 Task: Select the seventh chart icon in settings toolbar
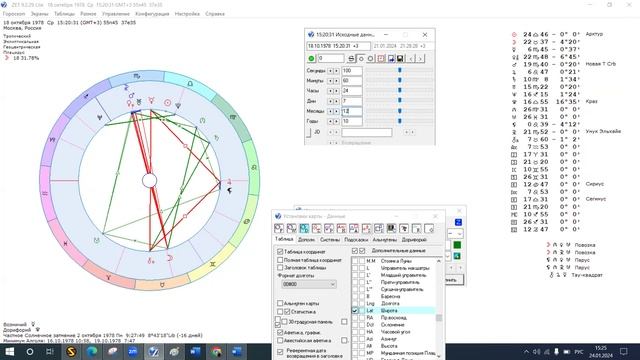pyautogui.click(x=354, y=228)
